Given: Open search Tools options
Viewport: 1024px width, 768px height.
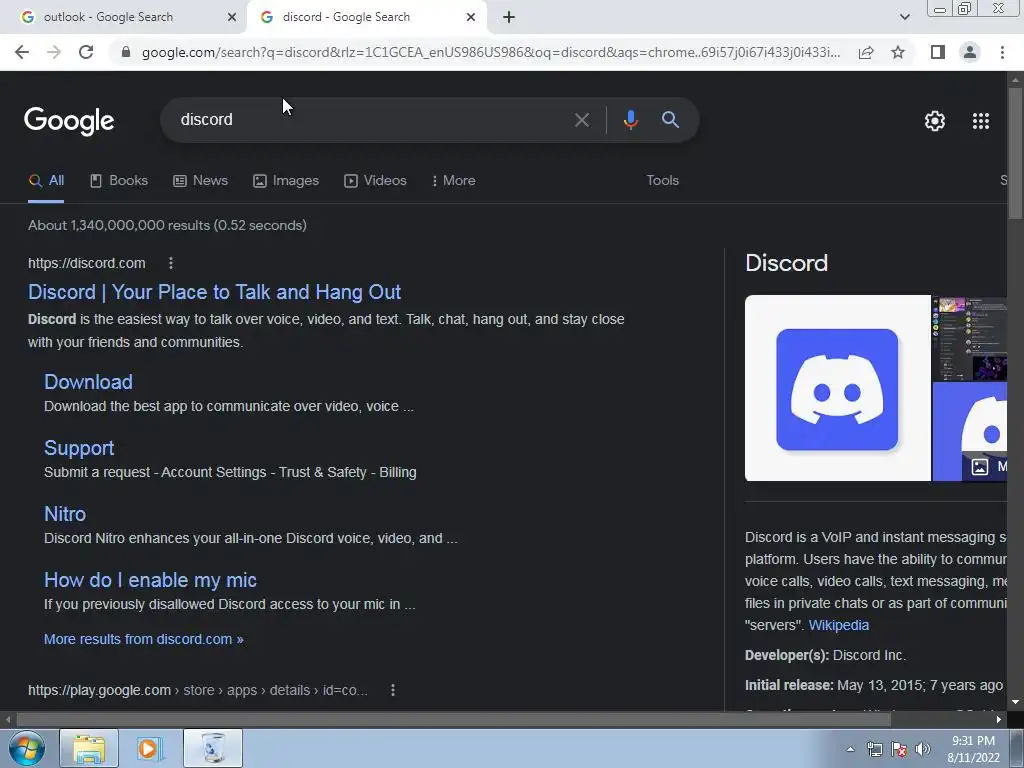Looking at the screenshot, I should pyautogui.click(x=662, y=181).
